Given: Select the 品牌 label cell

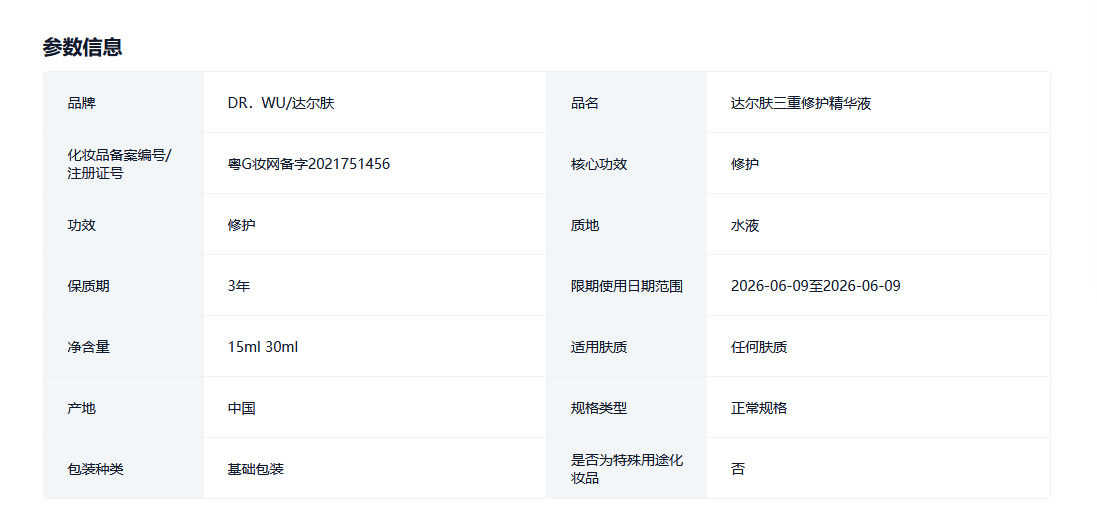Looking at the screenshot, I should (x=82, y=103).
